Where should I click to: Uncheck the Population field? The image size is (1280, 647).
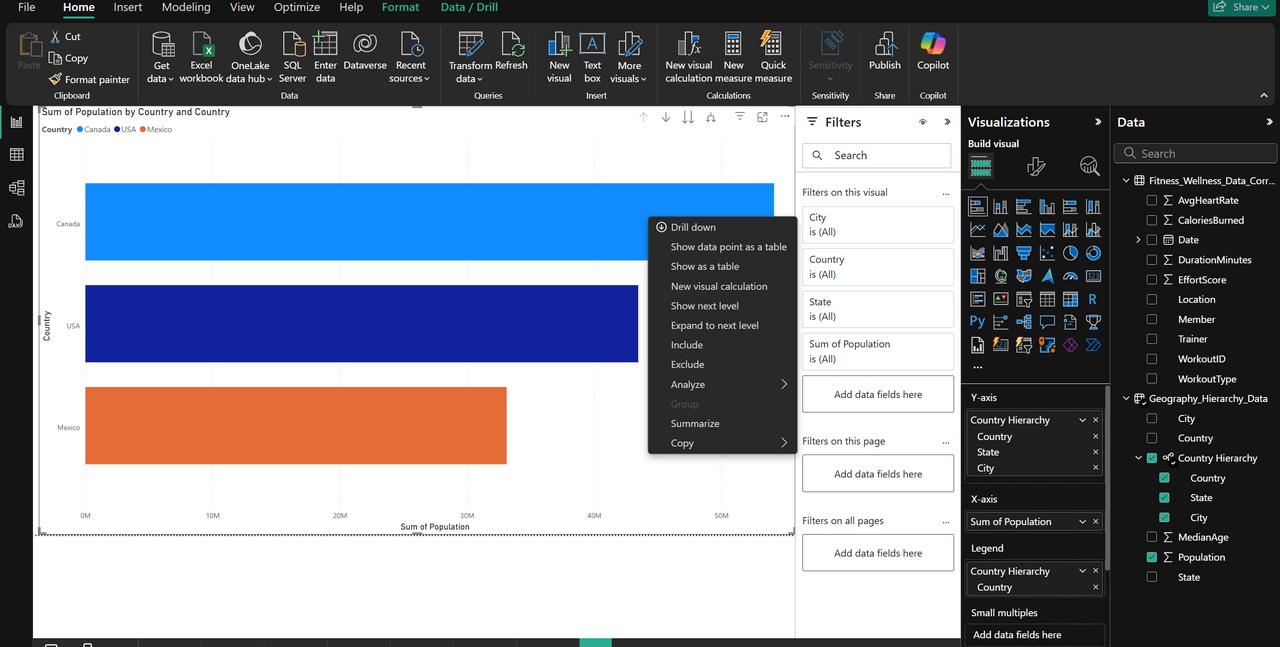1152,557
